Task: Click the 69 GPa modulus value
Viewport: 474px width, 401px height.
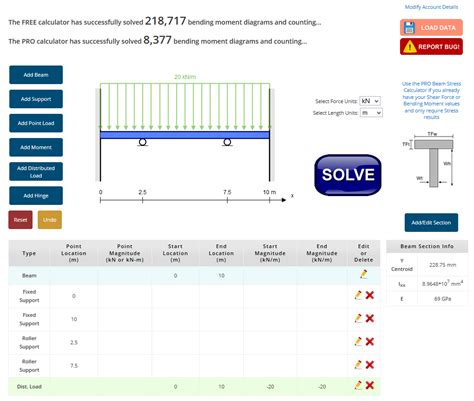Action: coord(444,300)
